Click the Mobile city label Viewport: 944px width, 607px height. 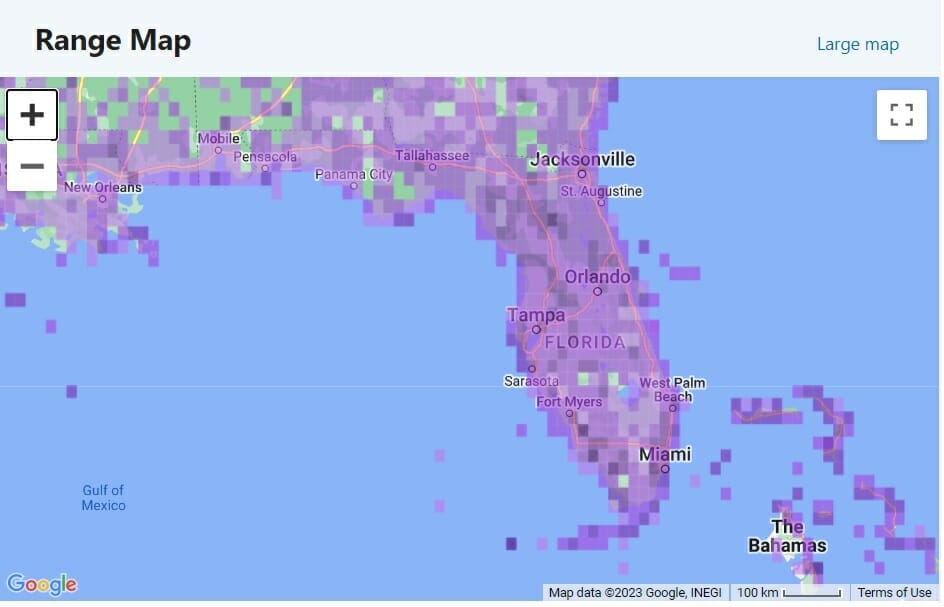(220, 139)
